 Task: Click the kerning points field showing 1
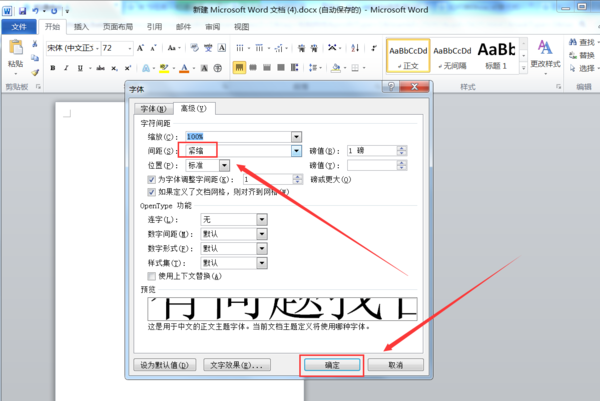[268, 179]
